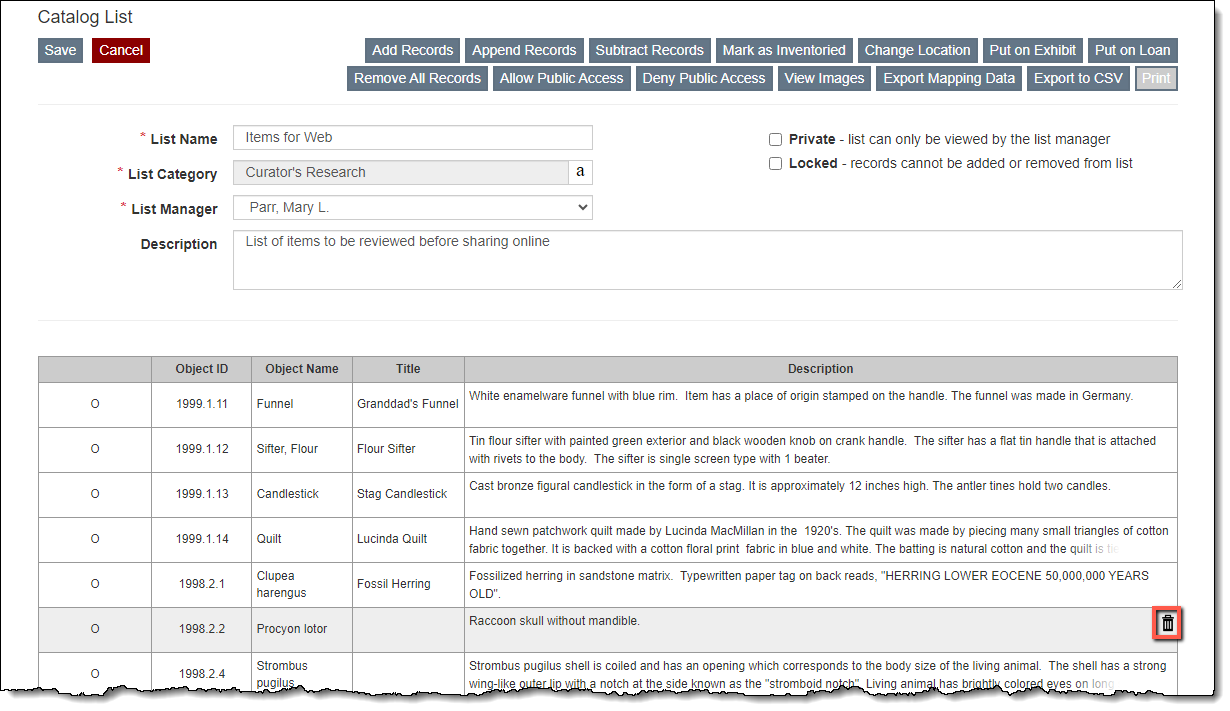Viewport: 1230px width, 711px height.
Task: Click the trash icon on Procyon lotor row
Action: [1167, 624]
